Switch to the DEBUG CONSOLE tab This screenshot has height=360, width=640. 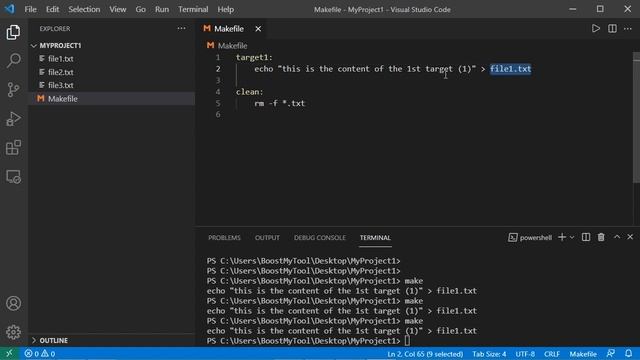pos(320,238)
